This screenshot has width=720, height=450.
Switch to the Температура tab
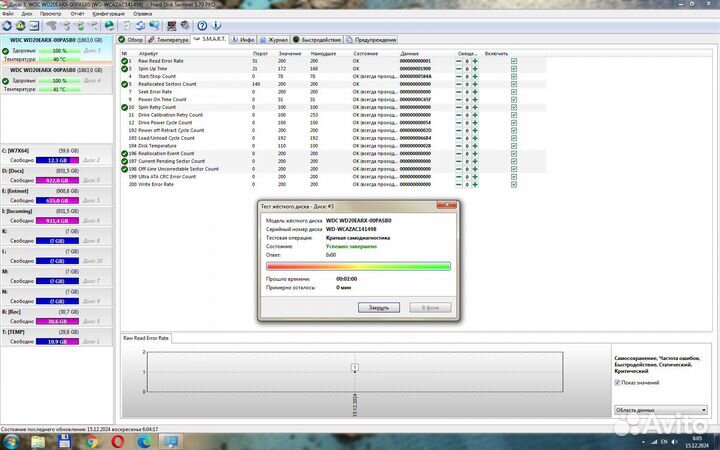(x=168, y=40)
